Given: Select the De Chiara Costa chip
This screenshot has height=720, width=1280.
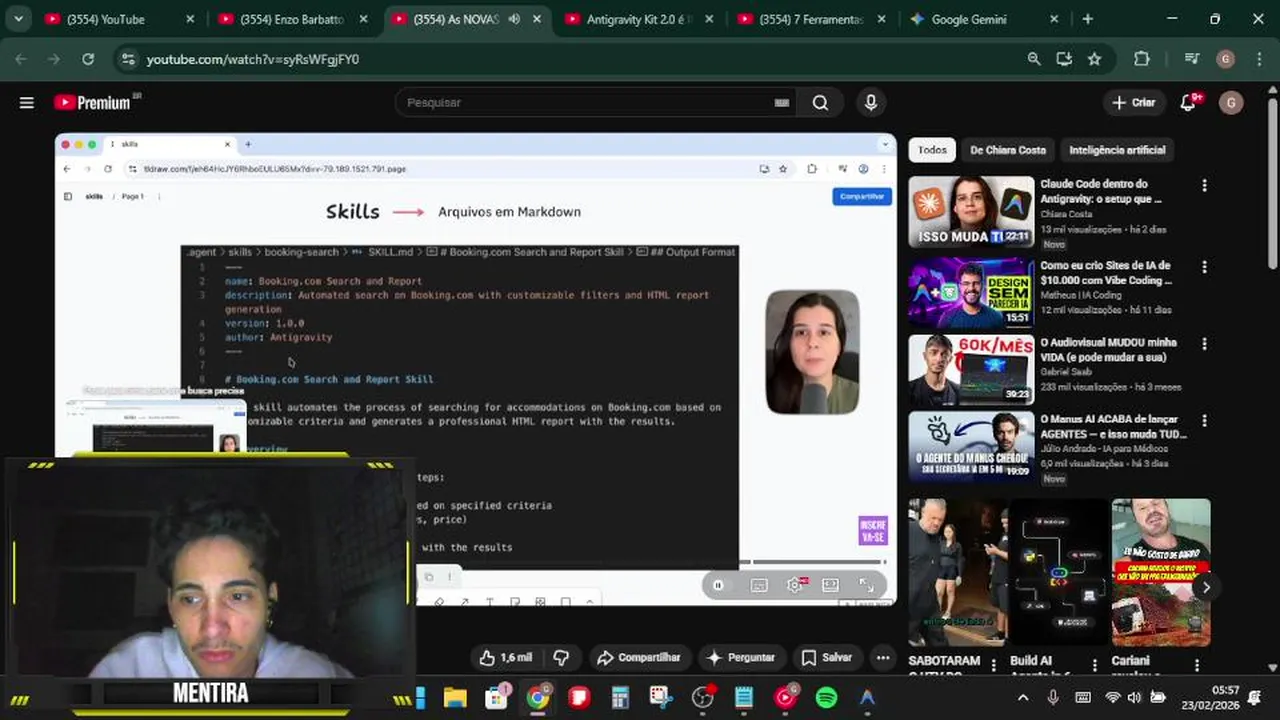Looking at the screenshot, I should coord(1008,150).
